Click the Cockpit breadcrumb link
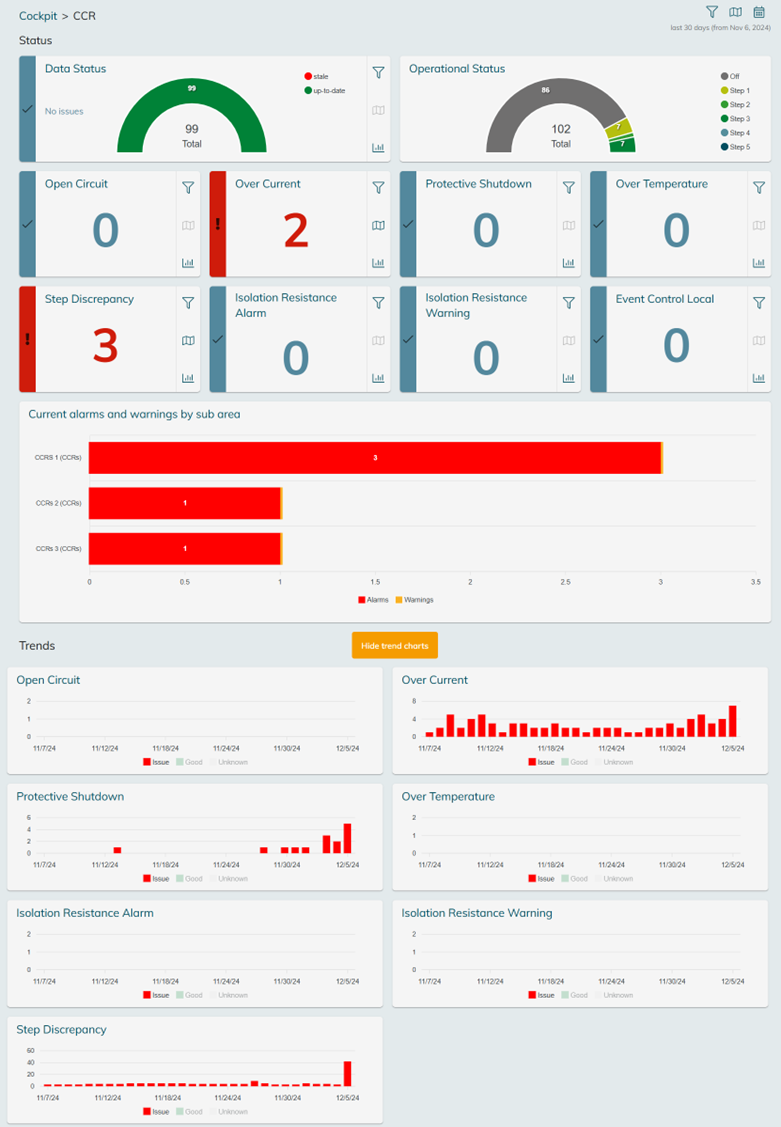The height and width of the screenshot is (1127, 781). click(38, 16)
